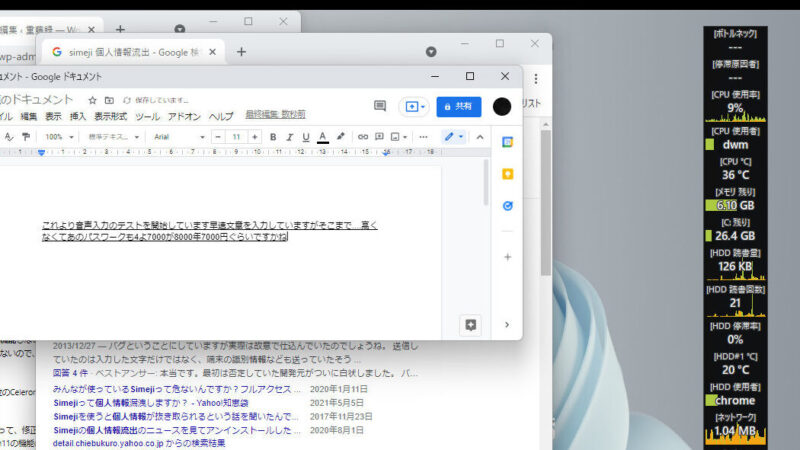800x450 pixels.
Task: Get add-ons with side panel plus
Action: pos(507,257)
